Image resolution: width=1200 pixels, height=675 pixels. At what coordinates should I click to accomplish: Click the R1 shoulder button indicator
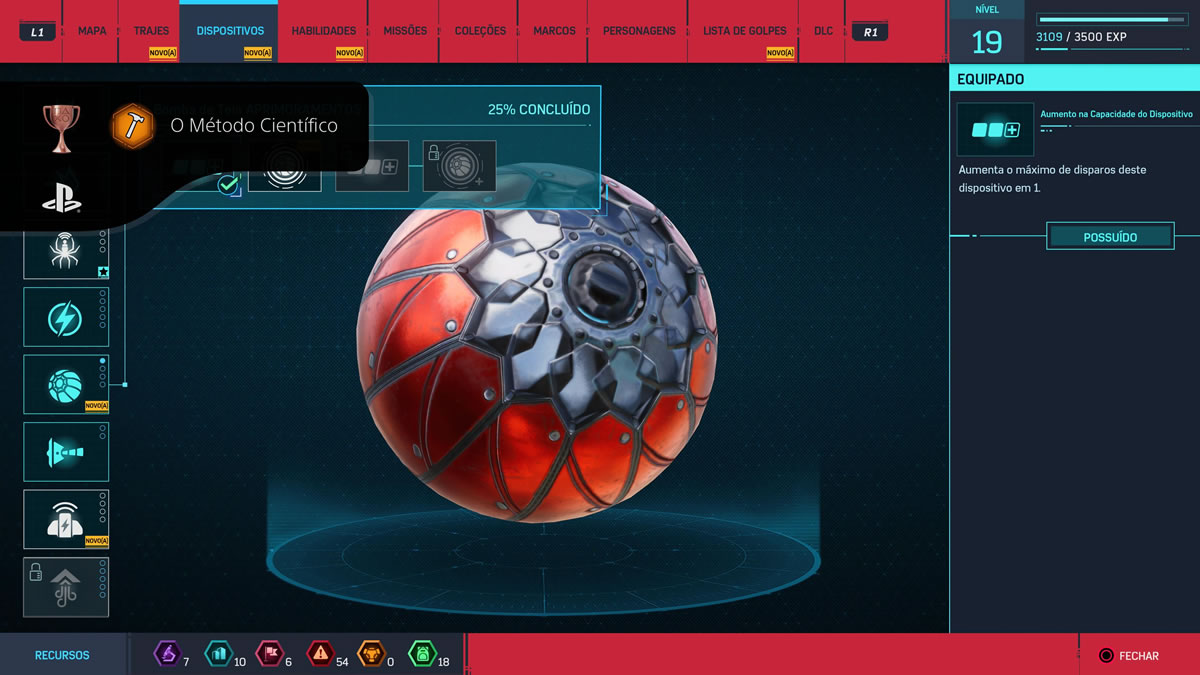pyautogui.click(x=870, y=32)
